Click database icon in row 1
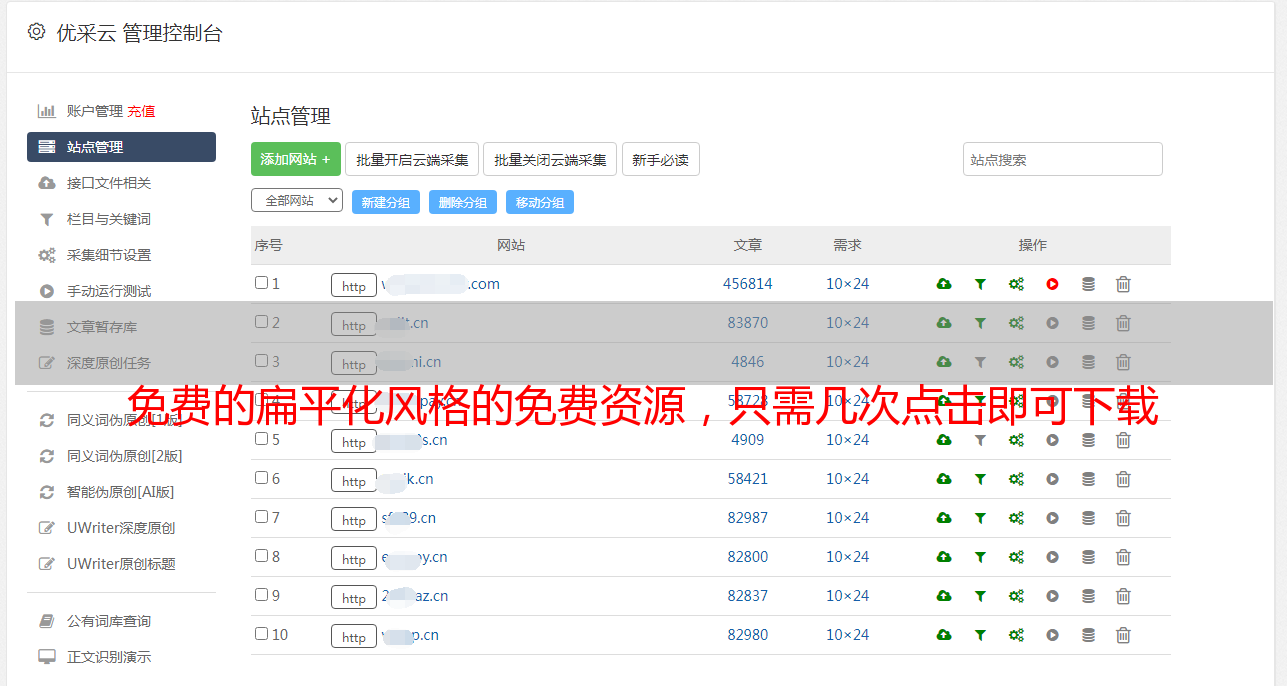Screen dimensions: 1287x686 click(1088, 284)
